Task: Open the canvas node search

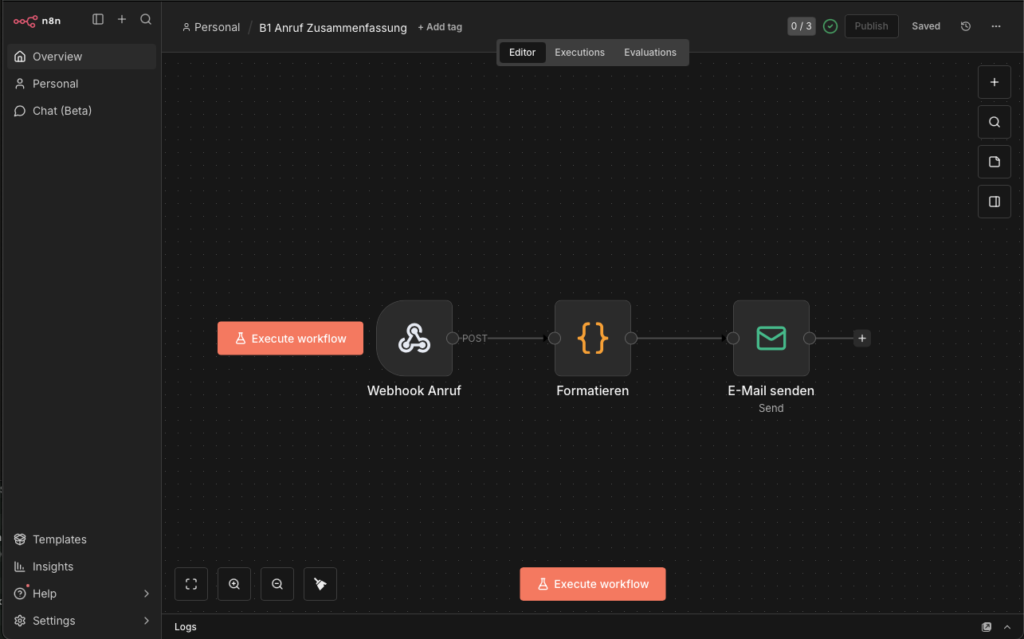Action: click(994, 122)
